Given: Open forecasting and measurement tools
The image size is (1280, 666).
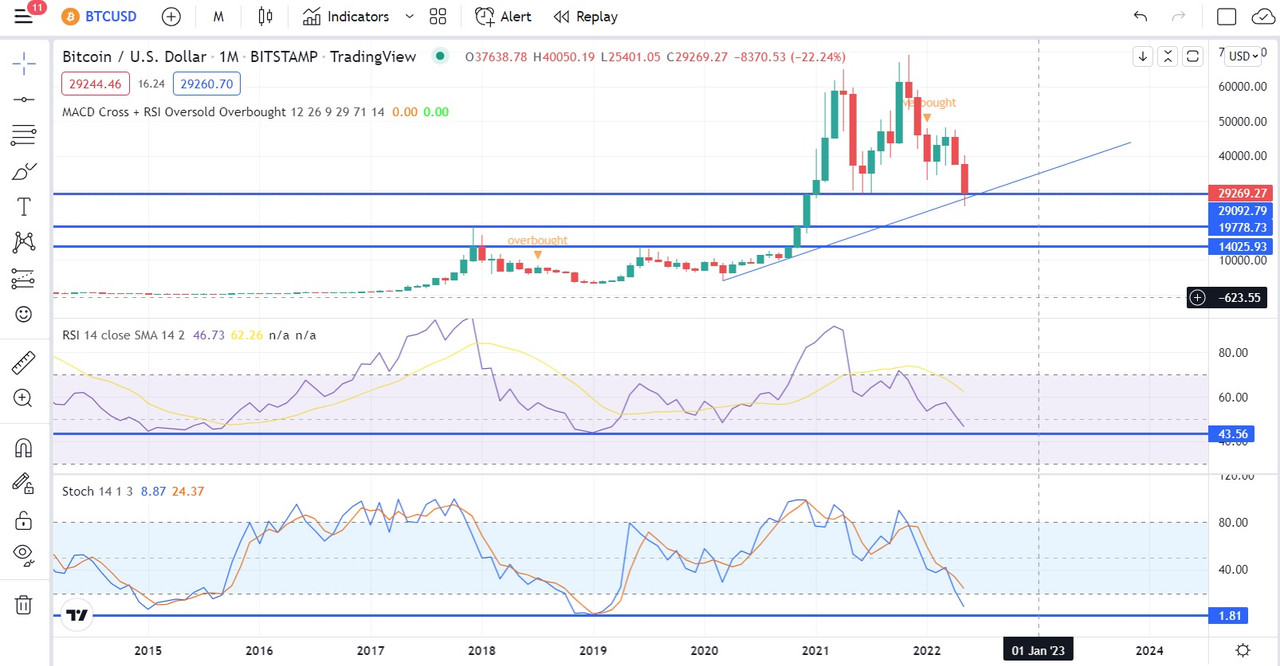Looking at the screenshot, I should click(x=24, y=278).
